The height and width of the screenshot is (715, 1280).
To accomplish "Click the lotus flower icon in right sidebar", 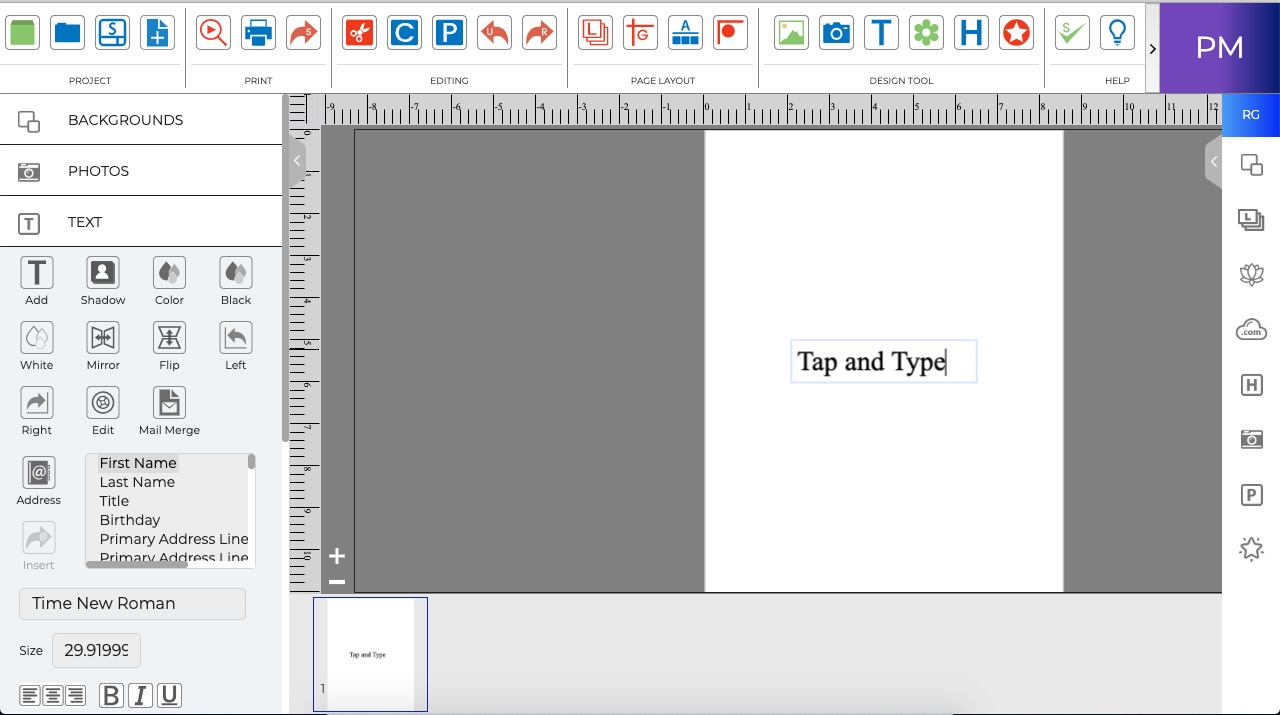I will tap(1251, 275).
